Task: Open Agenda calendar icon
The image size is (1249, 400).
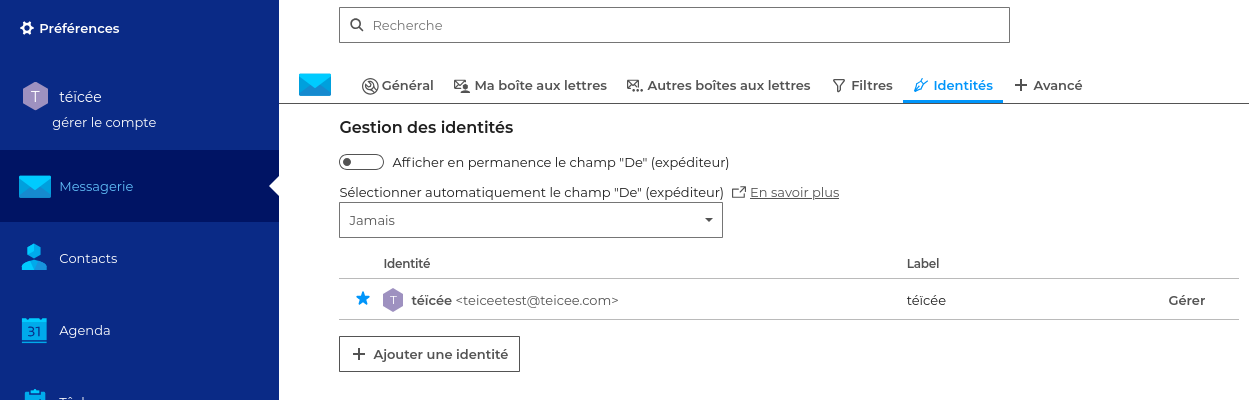Action: point(35,330)
